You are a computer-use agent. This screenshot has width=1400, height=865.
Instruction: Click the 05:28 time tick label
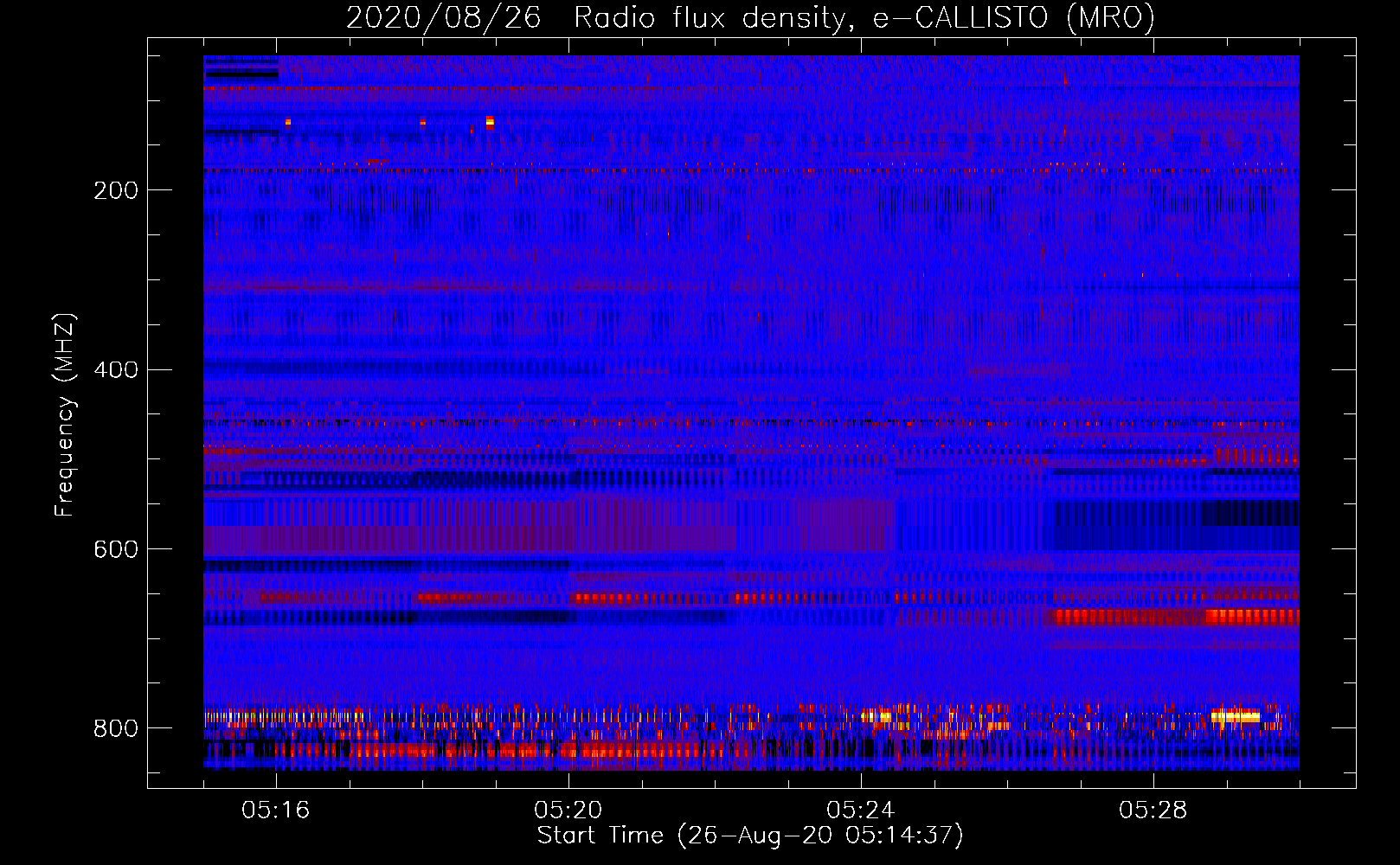pos(1153,811)
